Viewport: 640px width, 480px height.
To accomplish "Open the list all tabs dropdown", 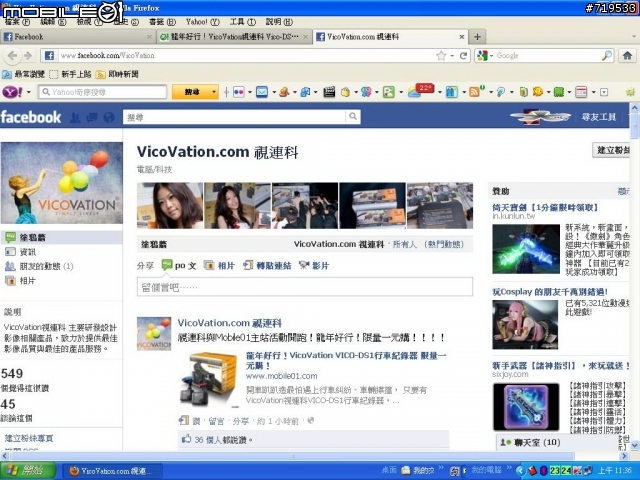I will [634, 37].
